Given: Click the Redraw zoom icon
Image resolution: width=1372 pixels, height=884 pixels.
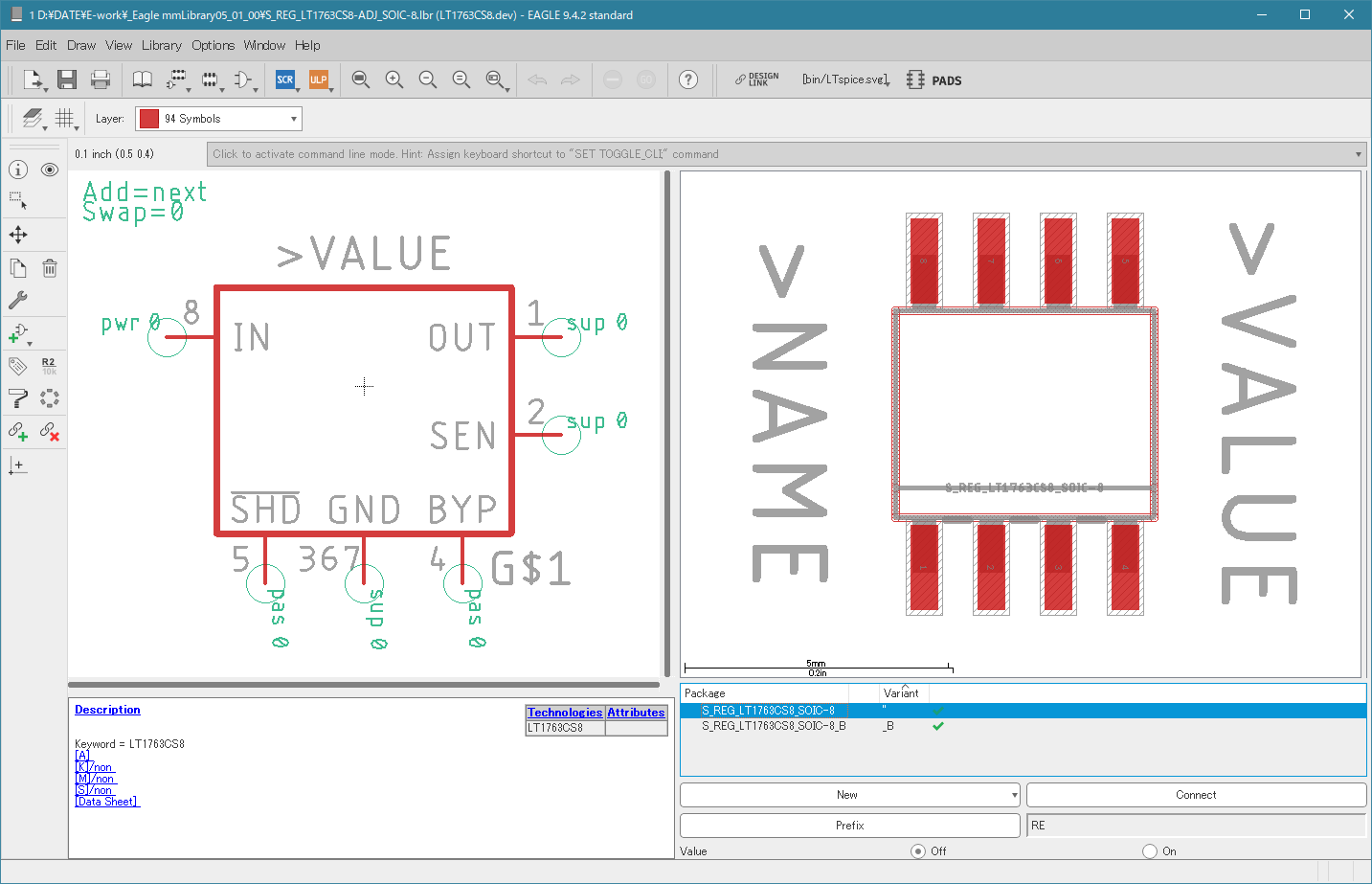Looking at the screenshot, I should [461, 79].
